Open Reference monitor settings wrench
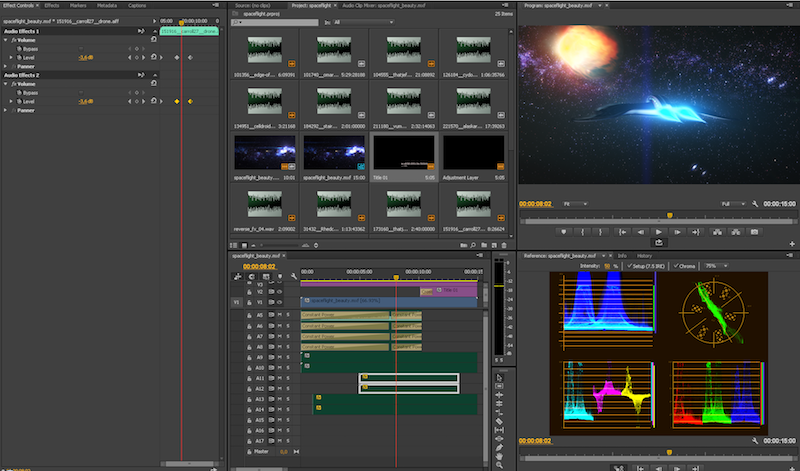800x471 pixels. 755,441
